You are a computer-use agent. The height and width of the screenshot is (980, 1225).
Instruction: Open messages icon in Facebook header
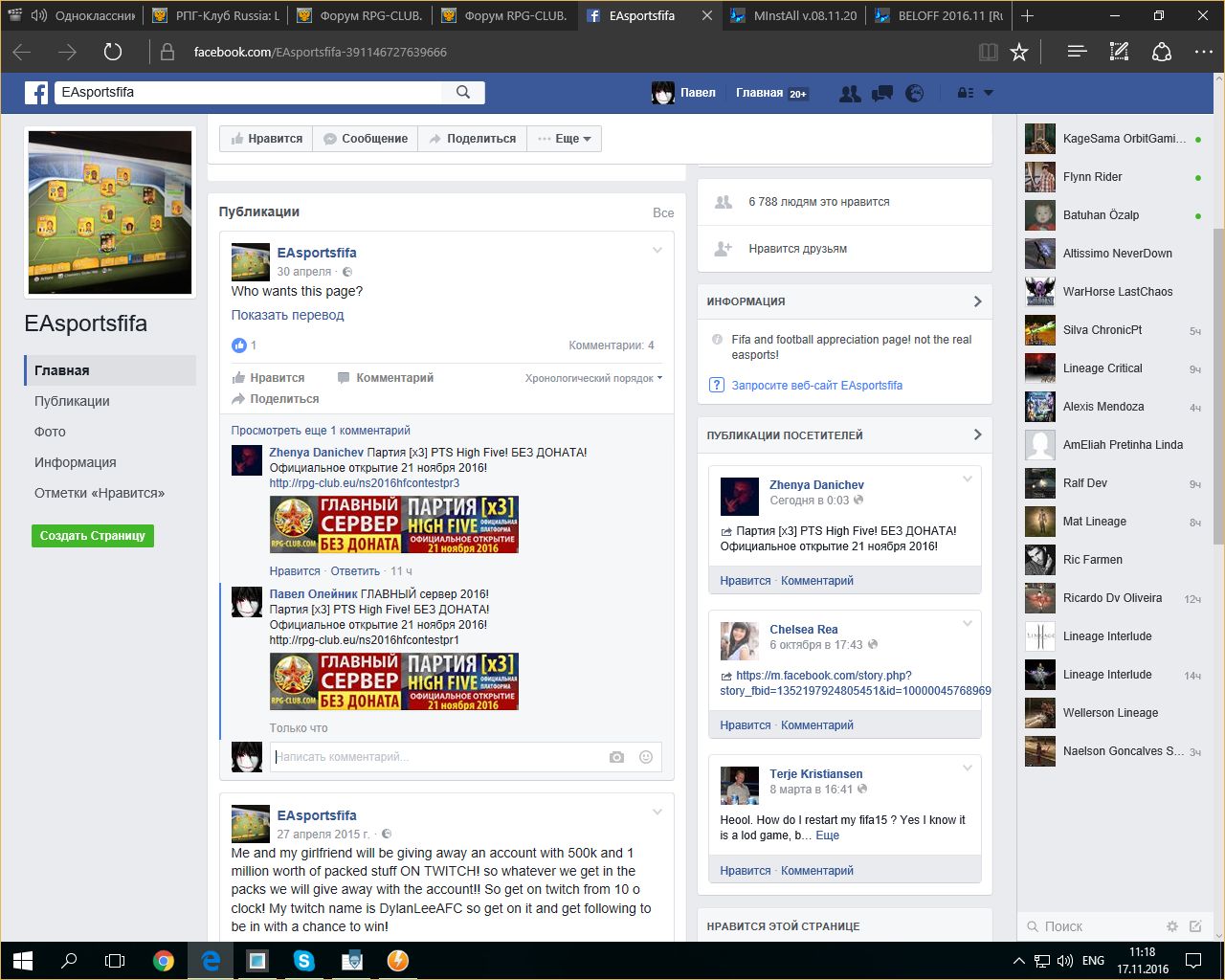882,93
